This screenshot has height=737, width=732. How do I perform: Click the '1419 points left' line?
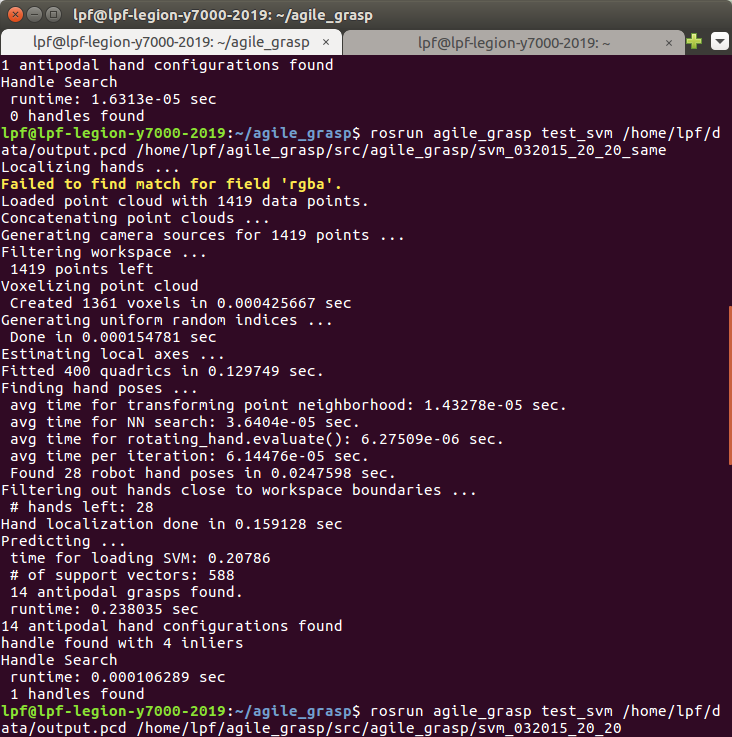[x=82, y=269]
